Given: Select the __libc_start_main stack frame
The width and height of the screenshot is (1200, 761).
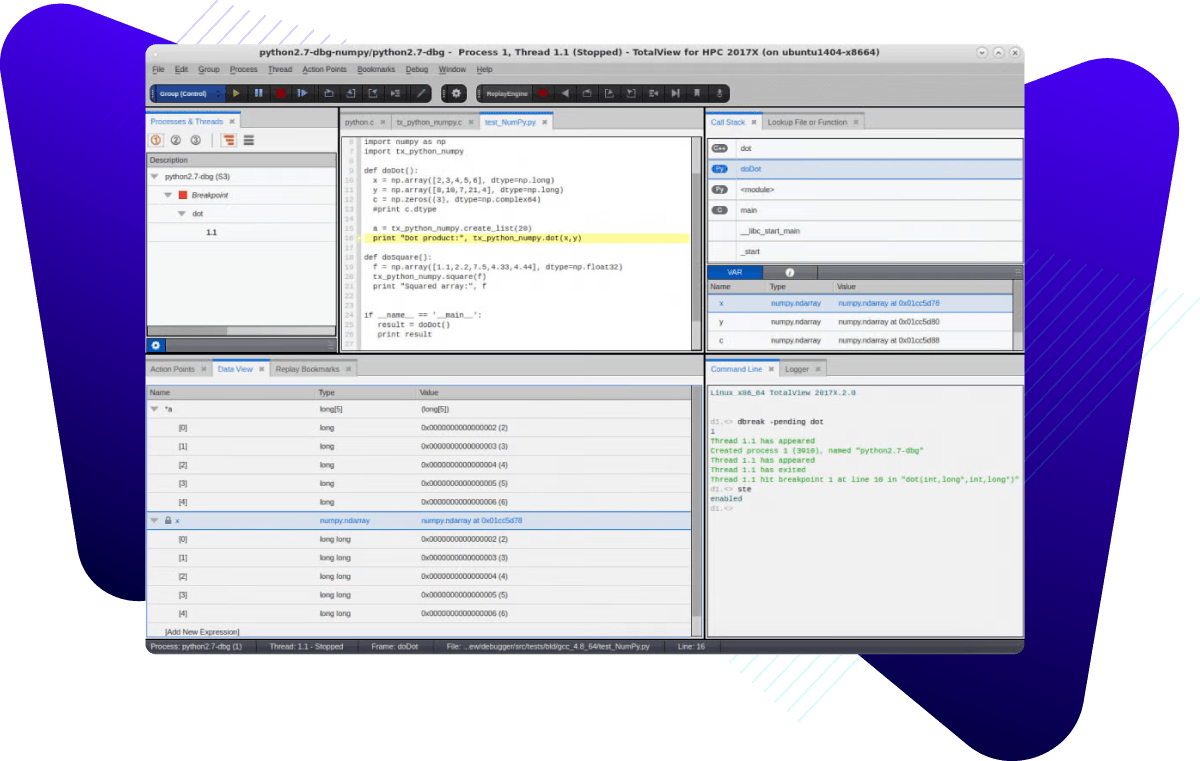Looking at the screenshot, I should 866,231.
